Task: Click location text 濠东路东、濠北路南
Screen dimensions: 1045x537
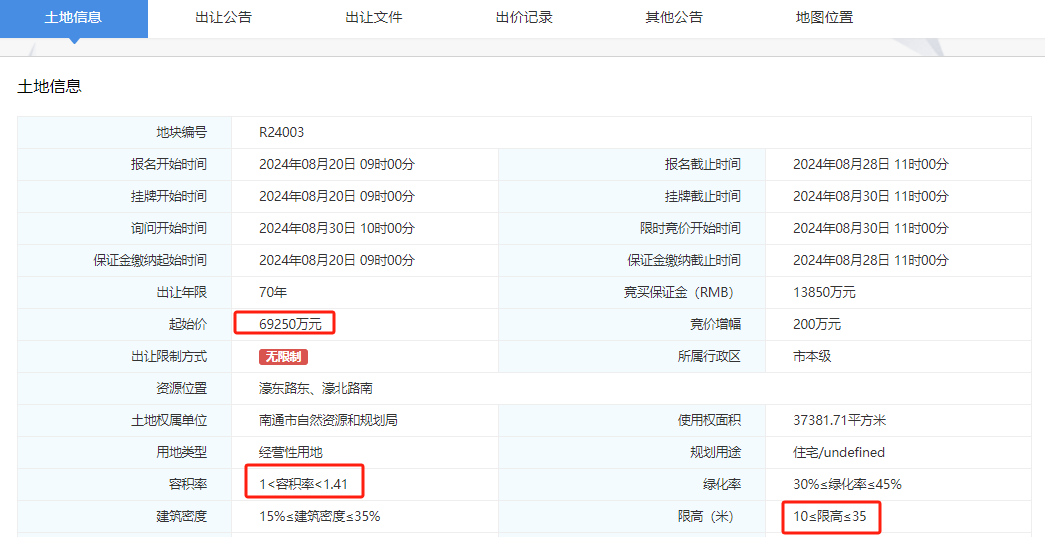Action: 316,388
